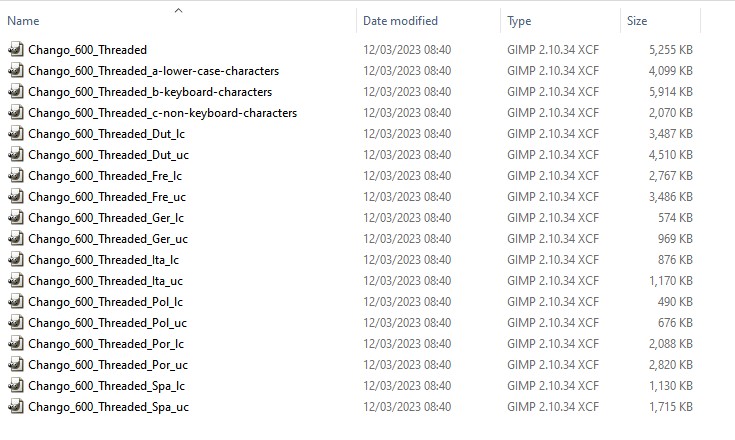Click the 2,088 KB size value
735x440 pixels.
click(x=671, y=344)
